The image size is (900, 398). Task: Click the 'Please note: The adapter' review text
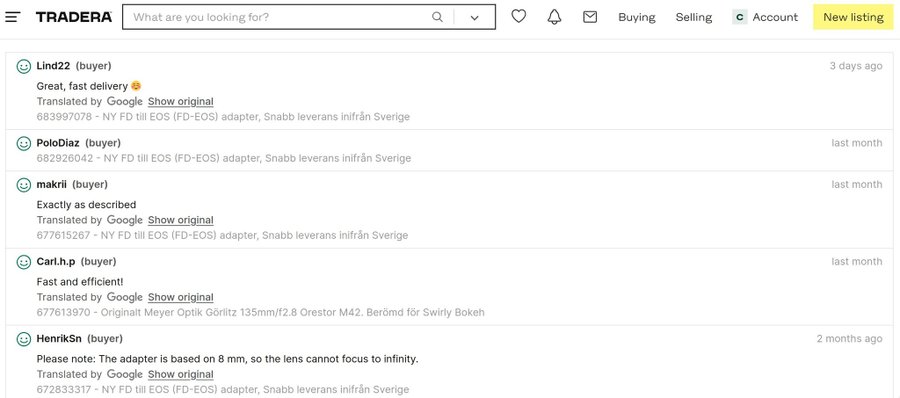tap(228, 359)
